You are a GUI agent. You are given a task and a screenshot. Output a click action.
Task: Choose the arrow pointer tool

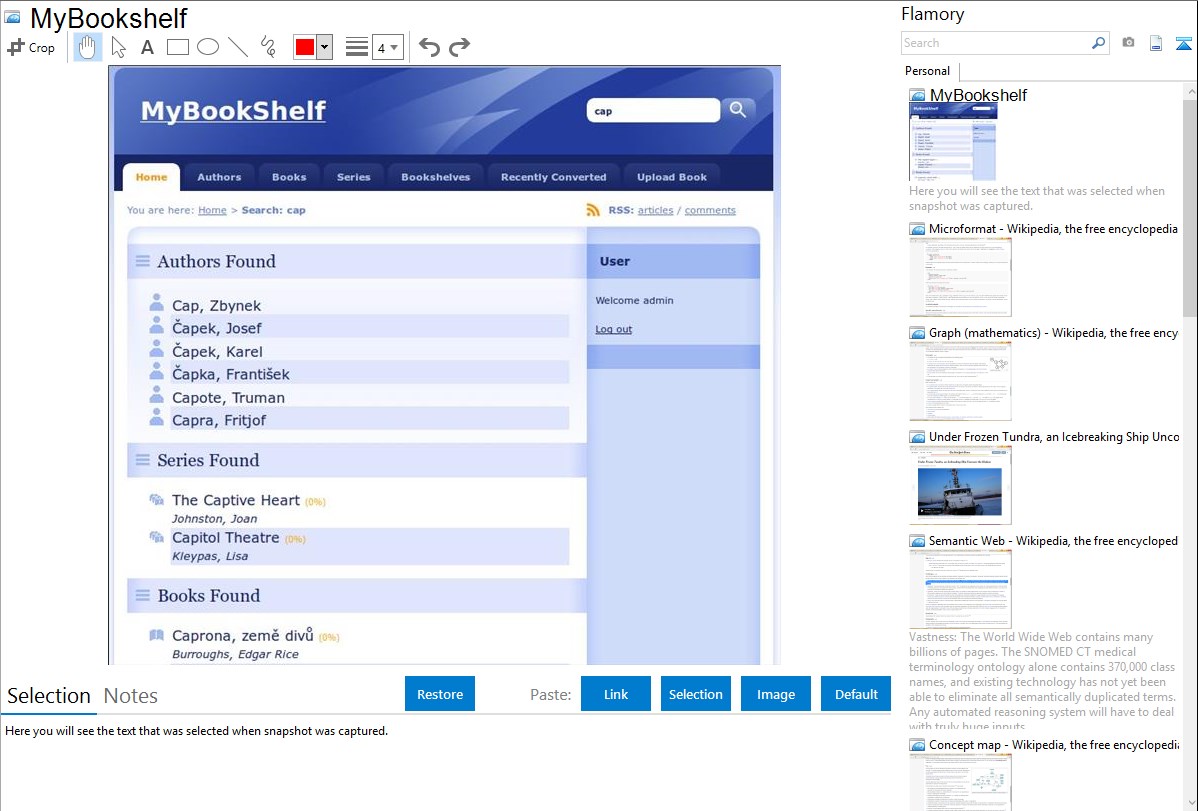pyautogui.click(x=118, y=47)
